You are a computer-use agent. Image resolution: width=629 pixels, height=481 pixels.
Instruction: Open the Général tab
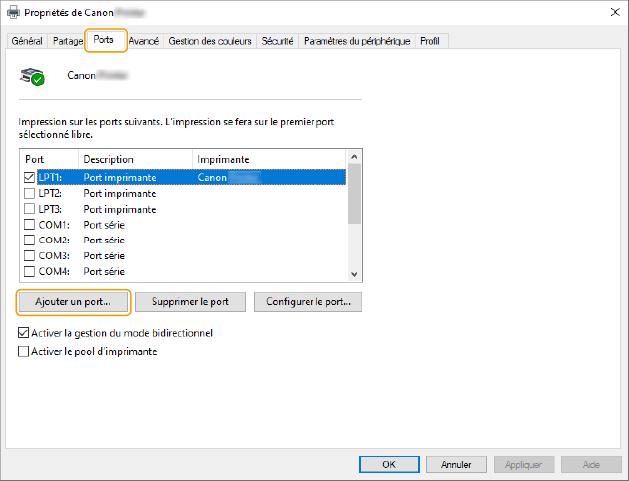click(x=26, y=41)
